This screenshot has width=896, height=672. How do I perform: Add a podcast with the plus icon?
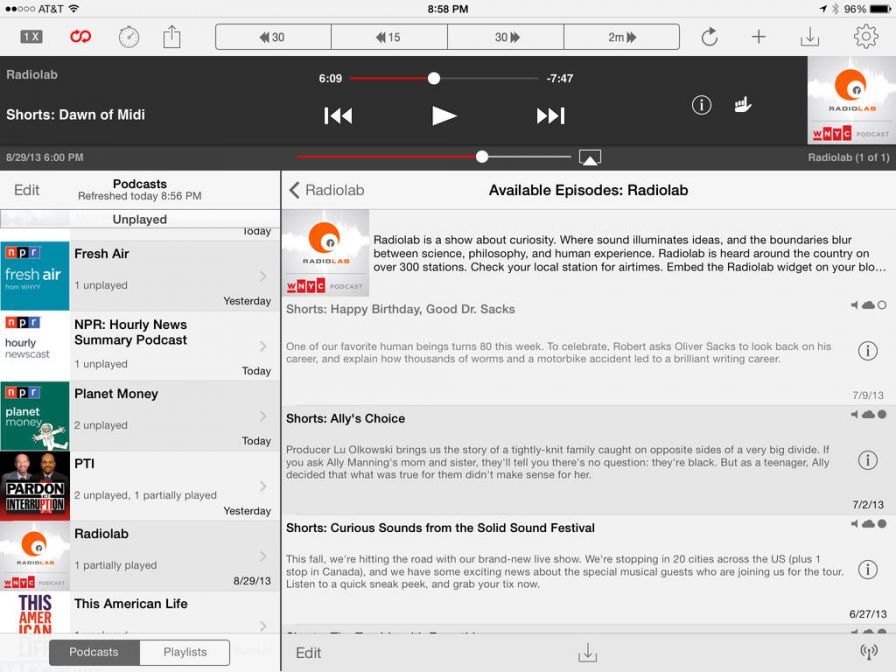pos(759,37)
